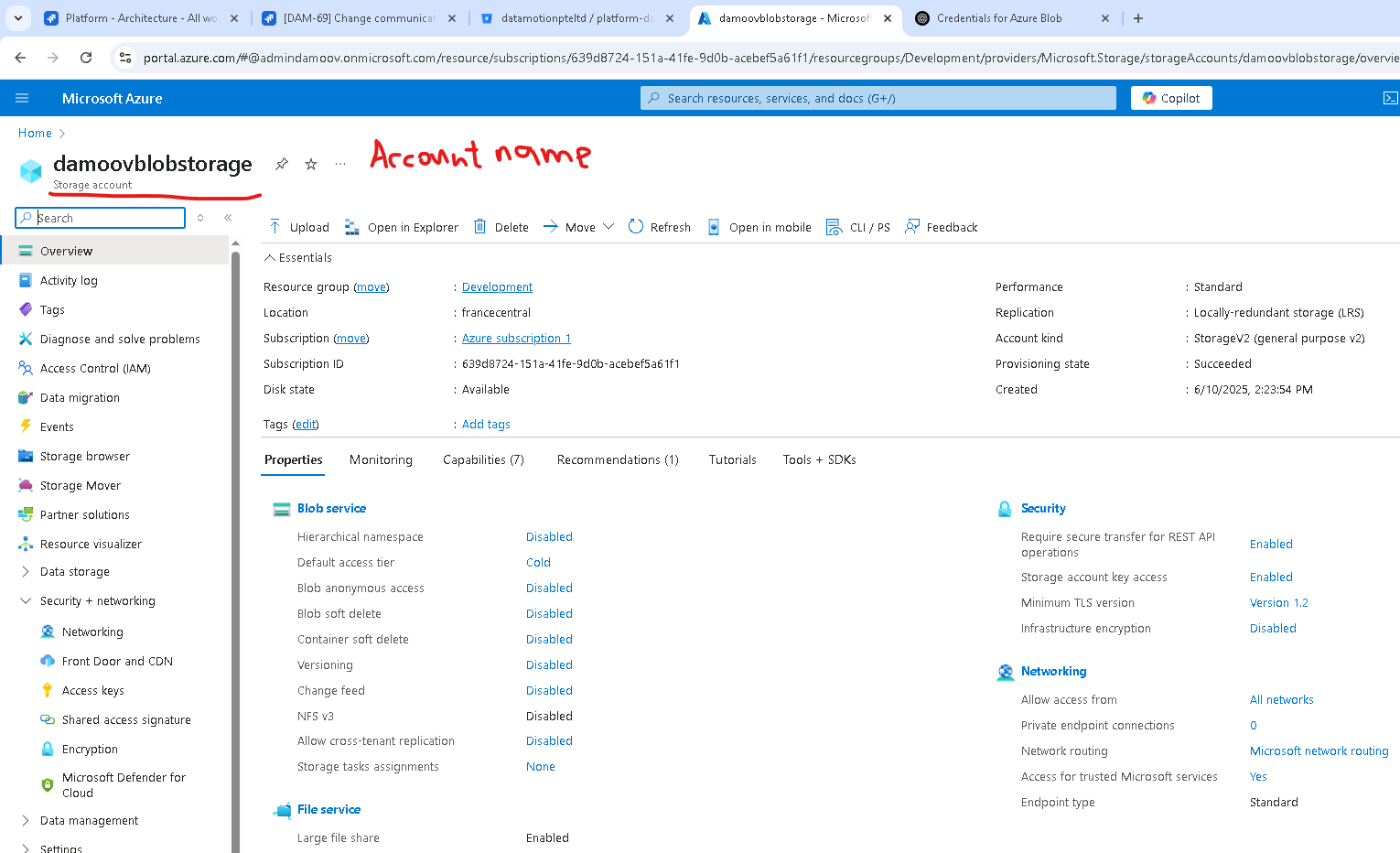Image resolution: width=1400 pixels, height=853 pixels.
Task: Select the Properties tab
Action: [293, 459]
